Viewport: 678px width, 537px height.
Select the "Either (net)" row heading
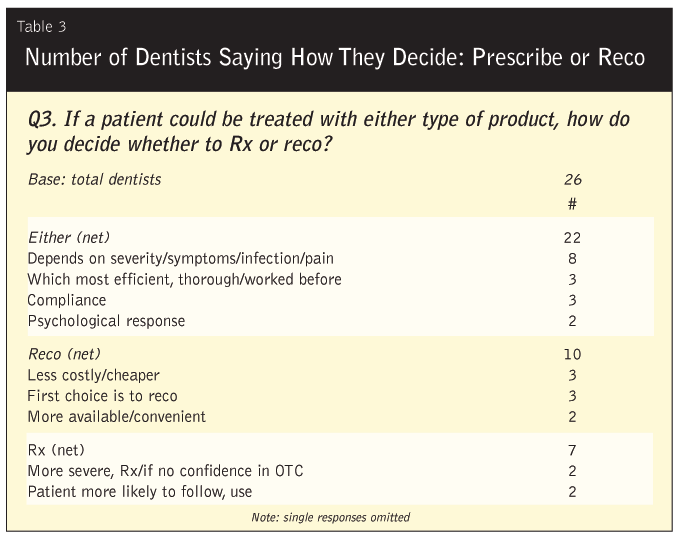coord(68,237)
